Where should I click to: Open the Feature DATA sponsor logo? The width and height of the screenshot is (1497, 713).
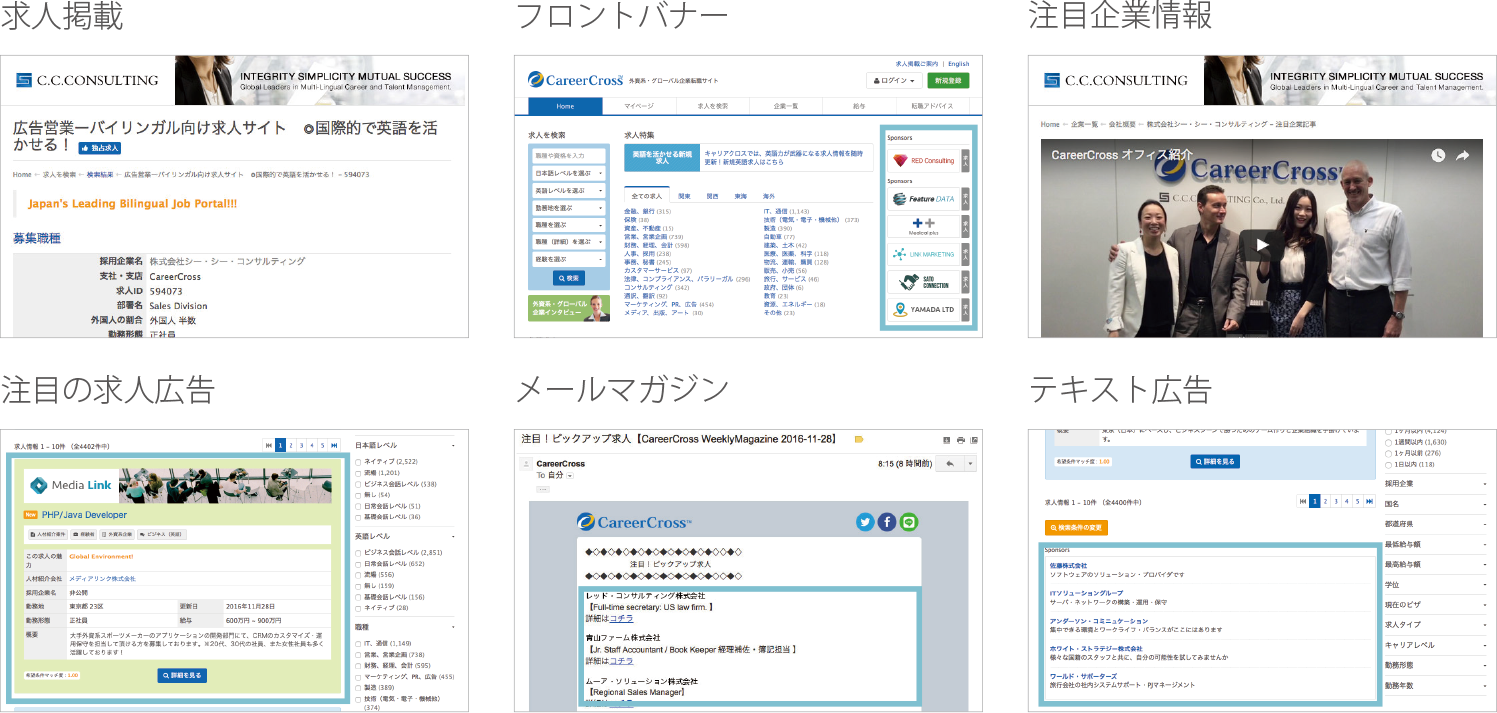tap(923, 199)
